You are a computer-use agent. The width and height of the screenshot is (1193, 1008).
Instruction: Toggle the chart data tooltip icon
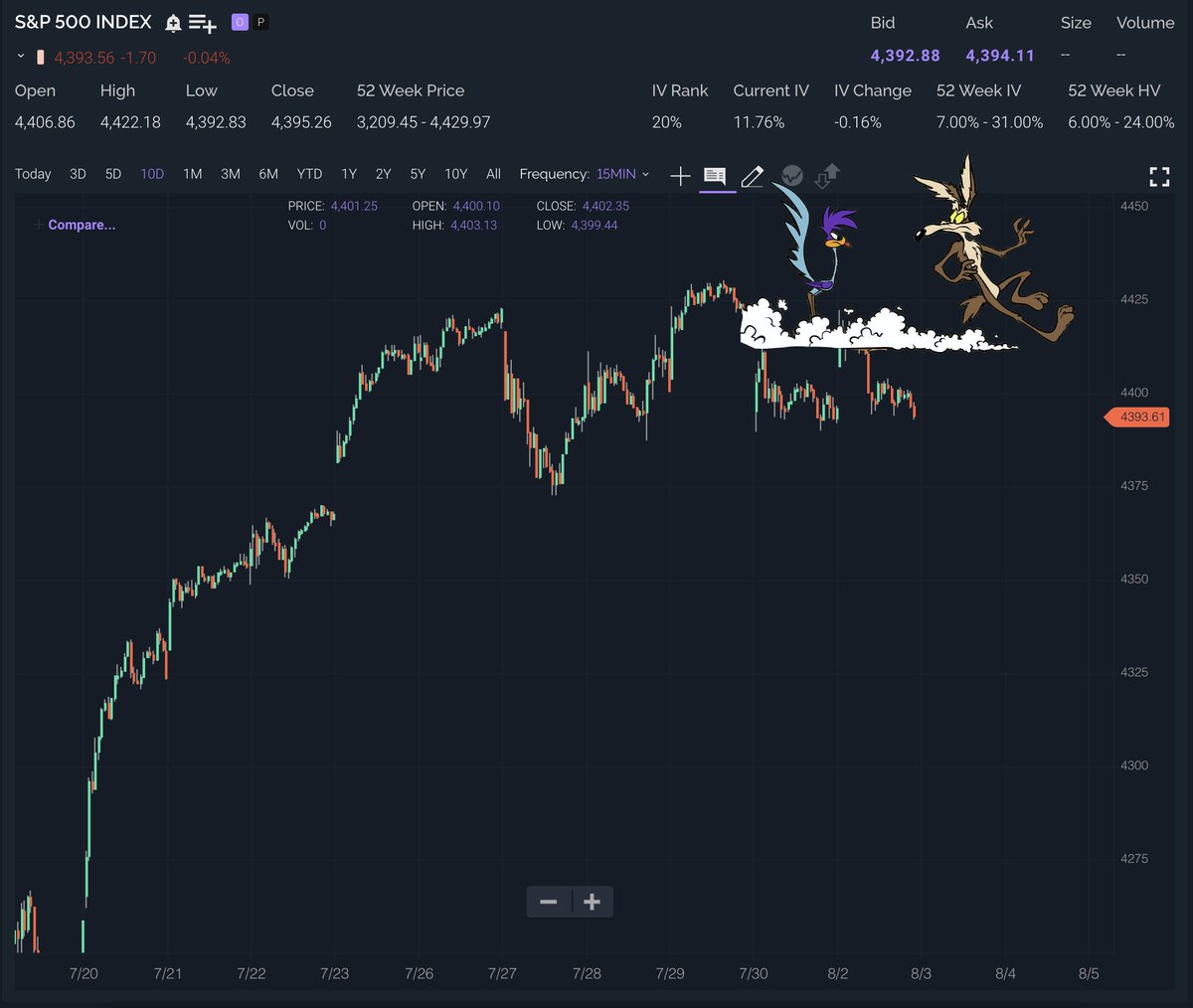[x=715, y=177]
